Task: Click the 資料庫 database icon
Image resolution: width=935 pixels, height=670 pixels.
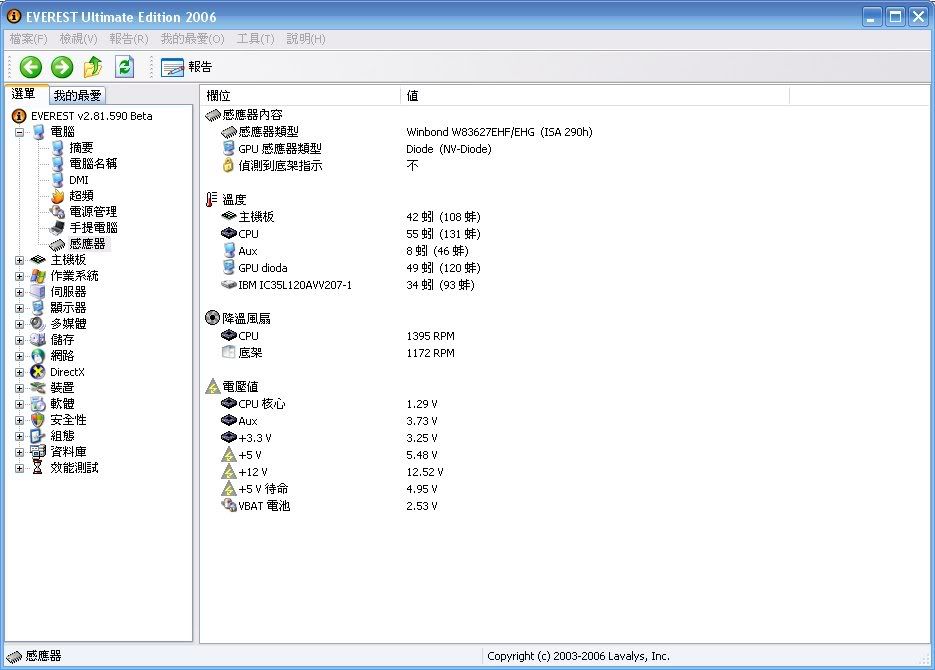Action: pos(38,452)
